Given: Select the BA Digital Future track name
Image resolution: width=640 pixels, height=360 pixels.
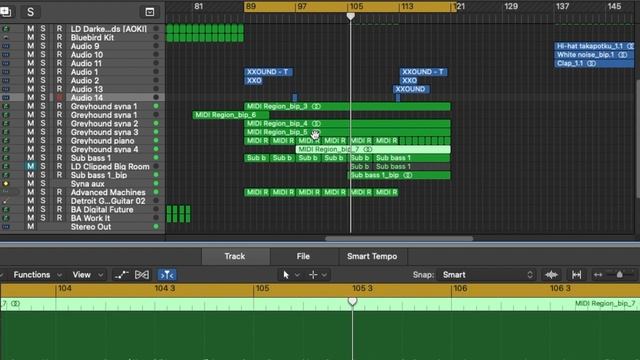Looking at the screenshot, I should (x=102, y=209).
